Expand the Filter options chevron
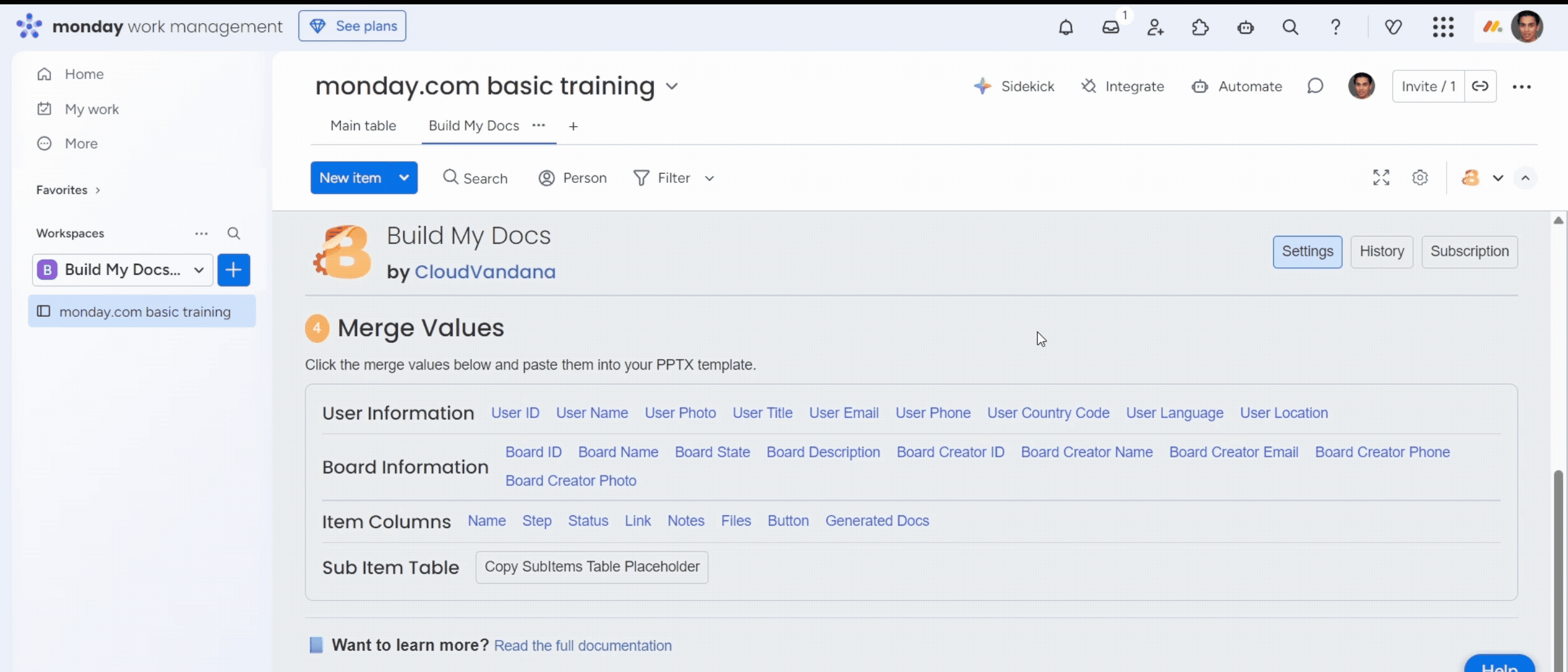 (709, 179)
